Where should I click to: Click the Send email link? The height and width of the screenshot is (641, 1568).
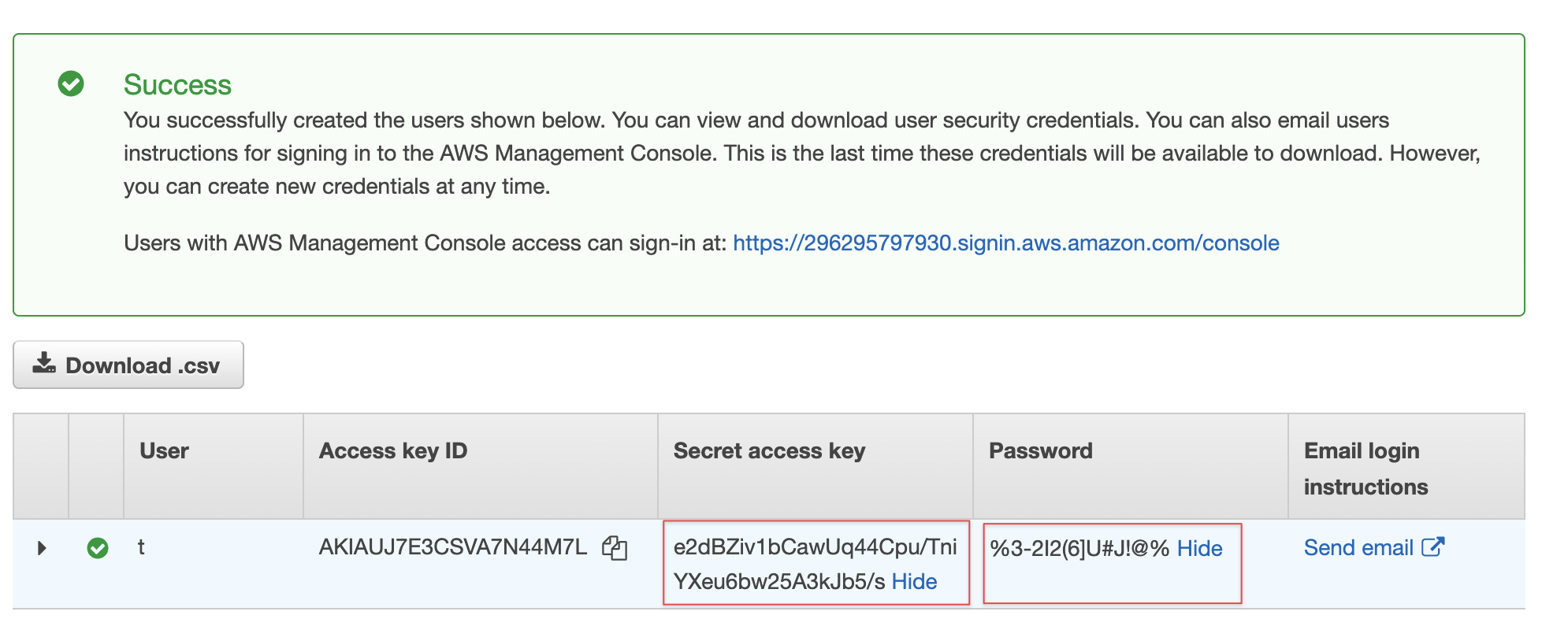(x=1358, y=548)
